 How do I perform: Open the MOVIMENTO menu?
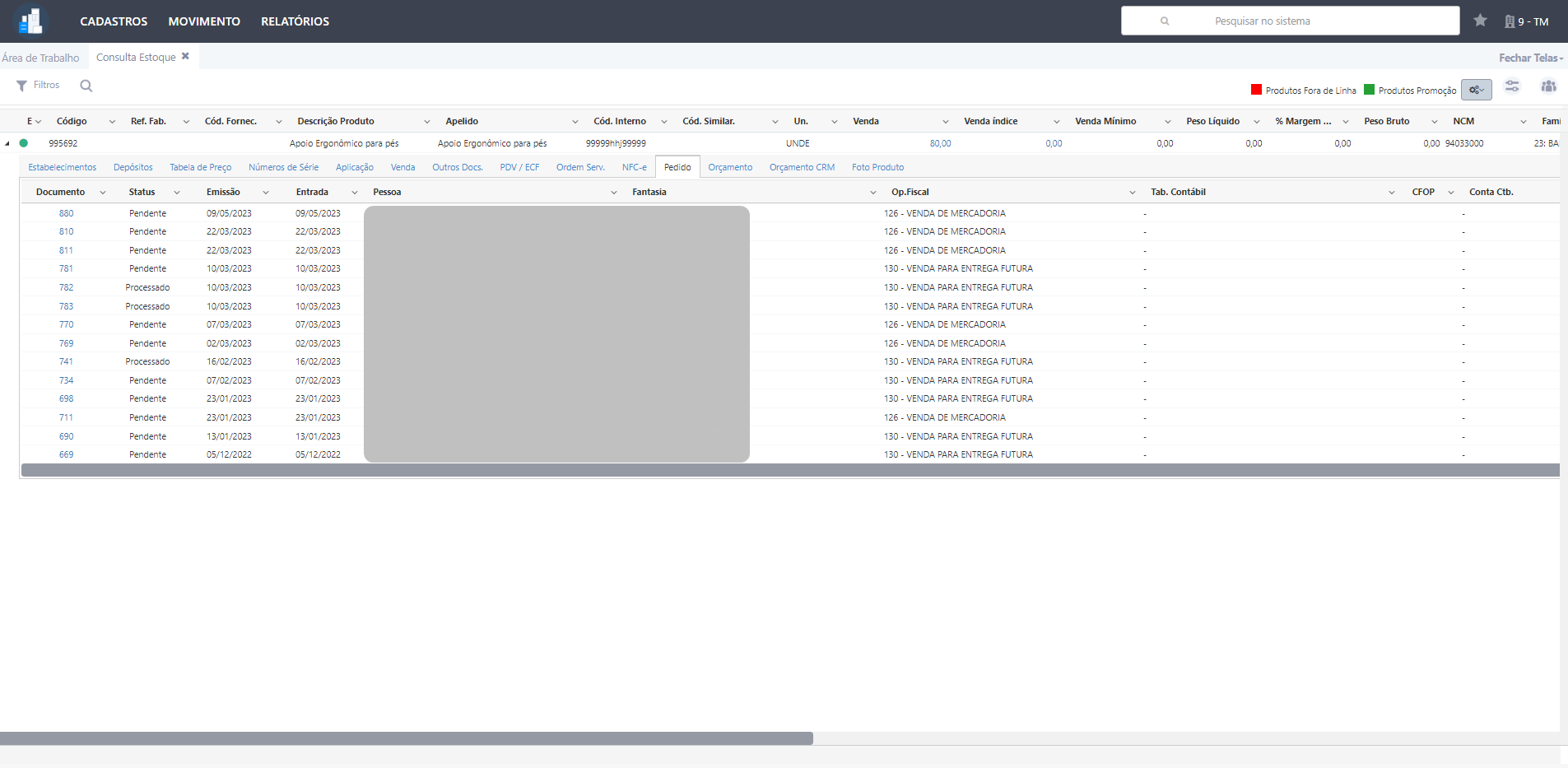204,21
